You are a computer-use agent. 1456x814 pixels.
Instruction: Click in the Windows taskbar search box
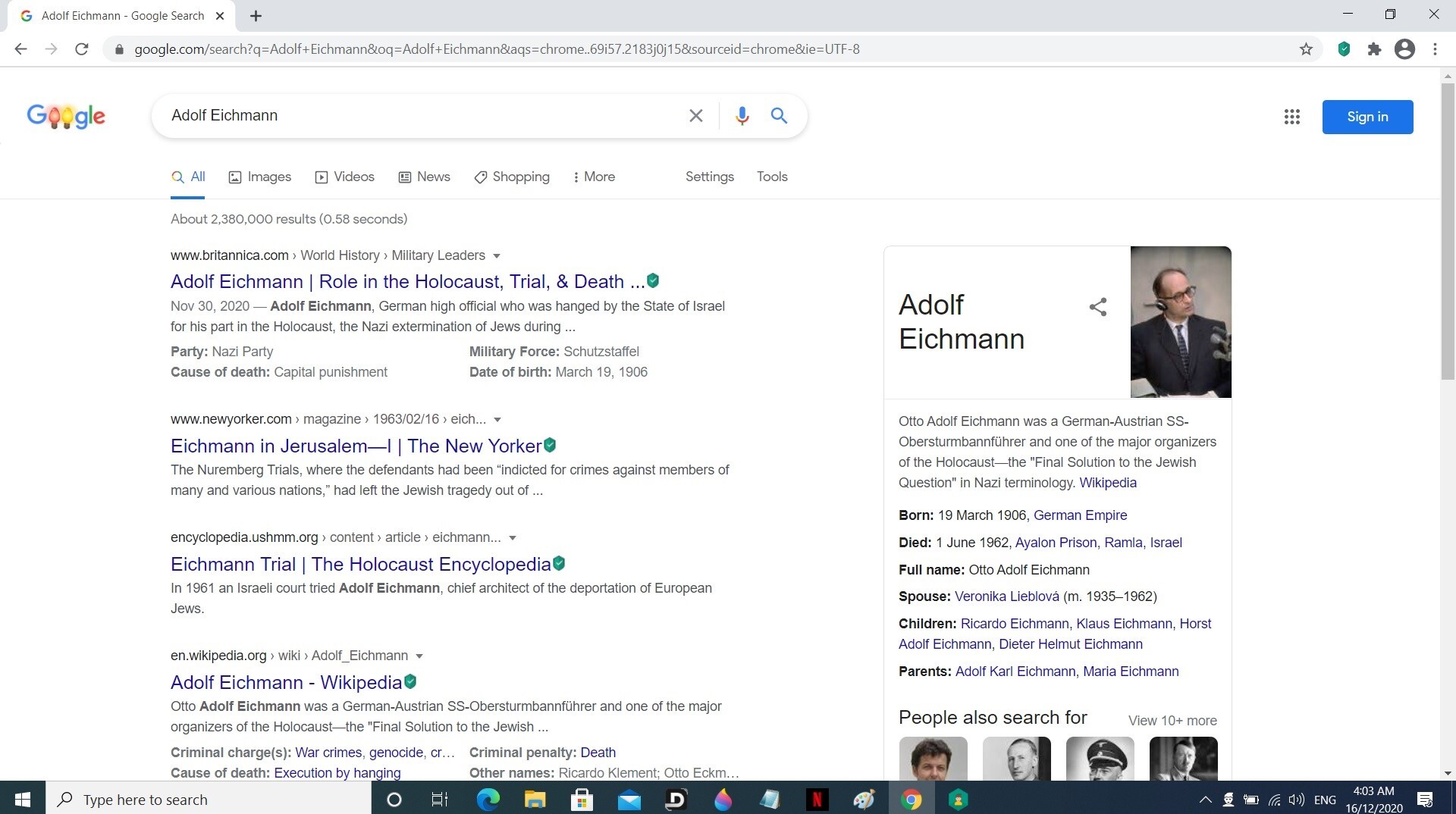pyautogui.click(x=209, y=800)
